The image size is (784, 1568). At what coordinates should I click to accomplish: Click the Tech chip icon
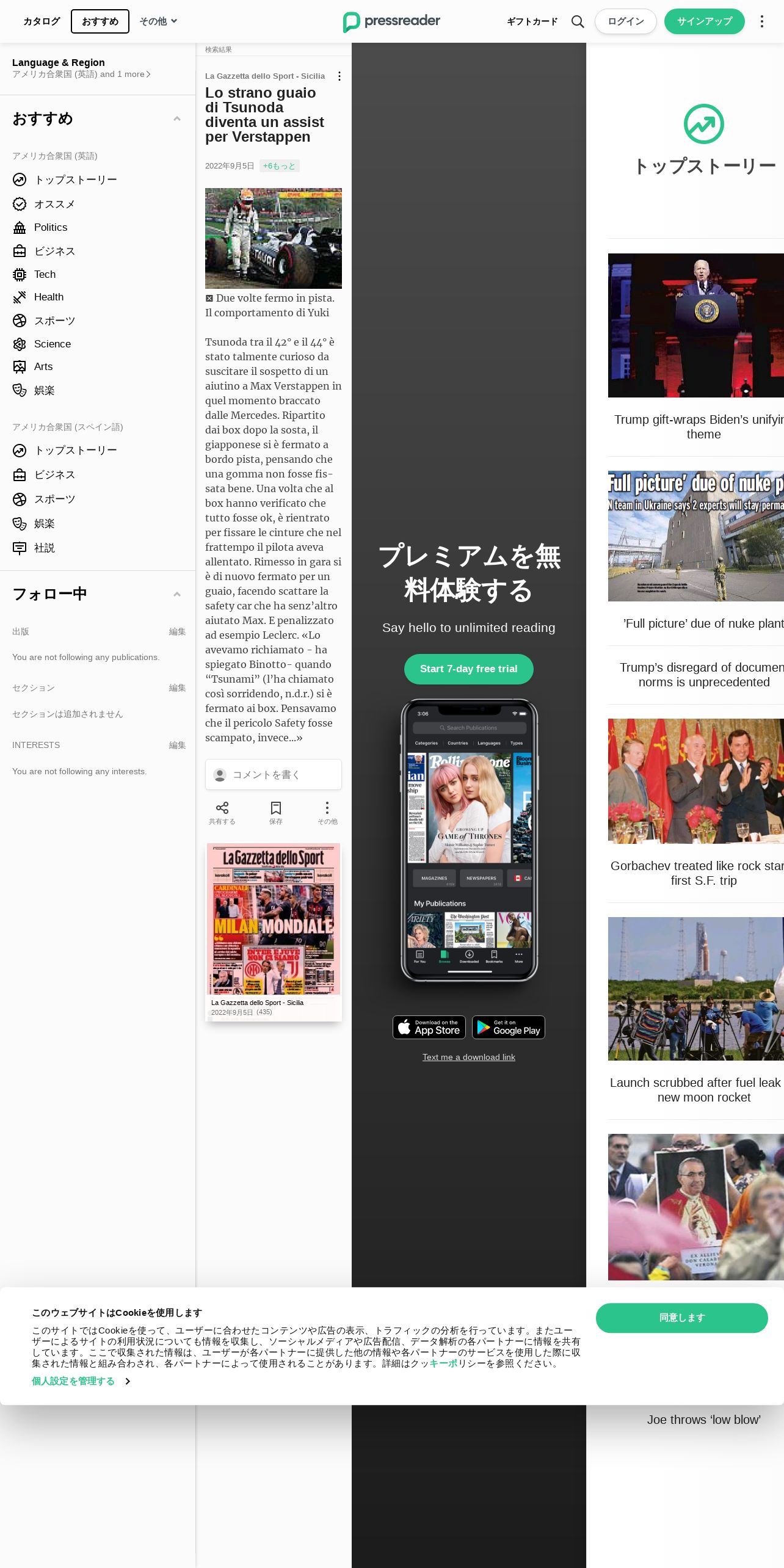coord(20,274)
